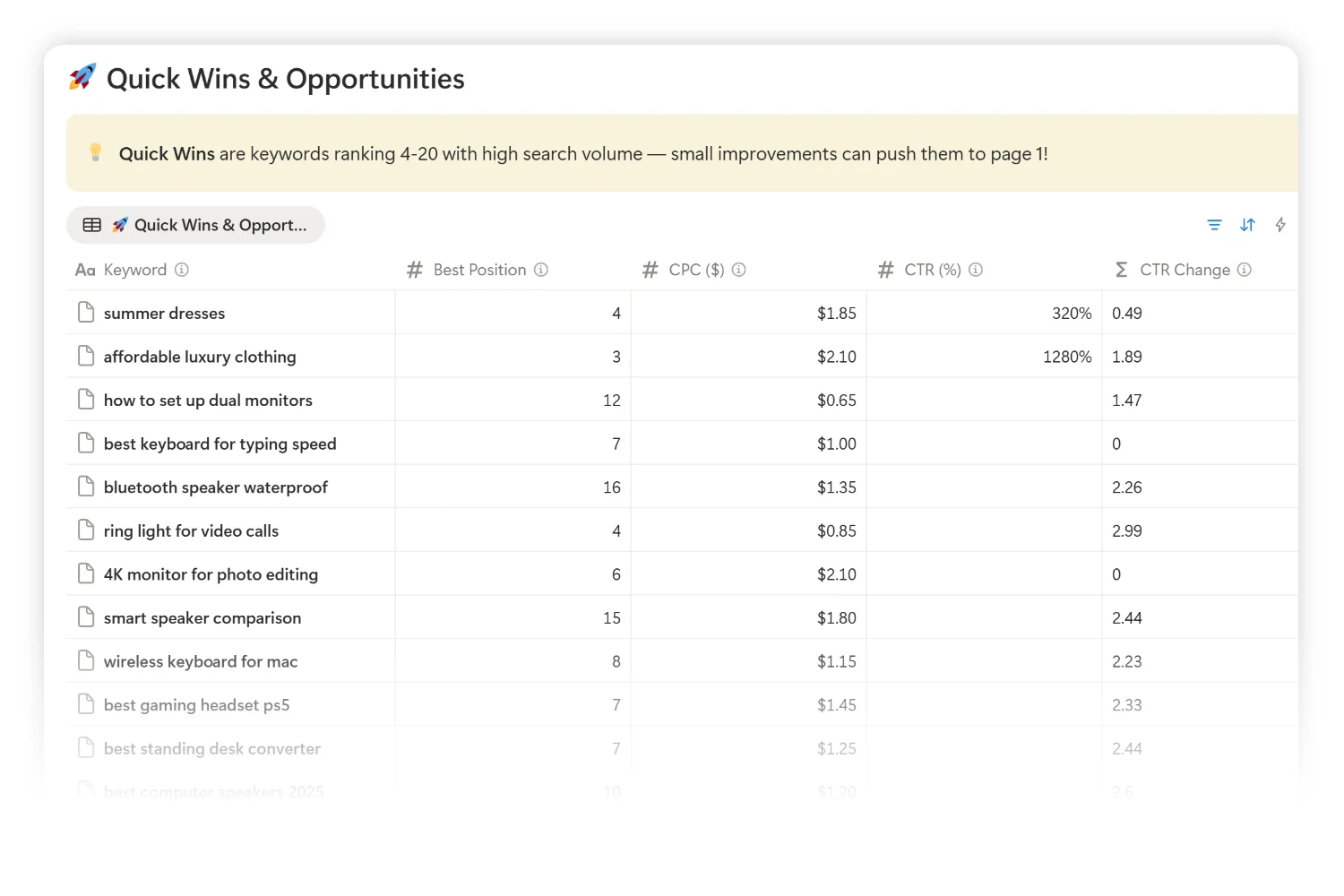1344x896 pixels.
Task: Open best standing desk converter entry
Action: pos(212,749)
